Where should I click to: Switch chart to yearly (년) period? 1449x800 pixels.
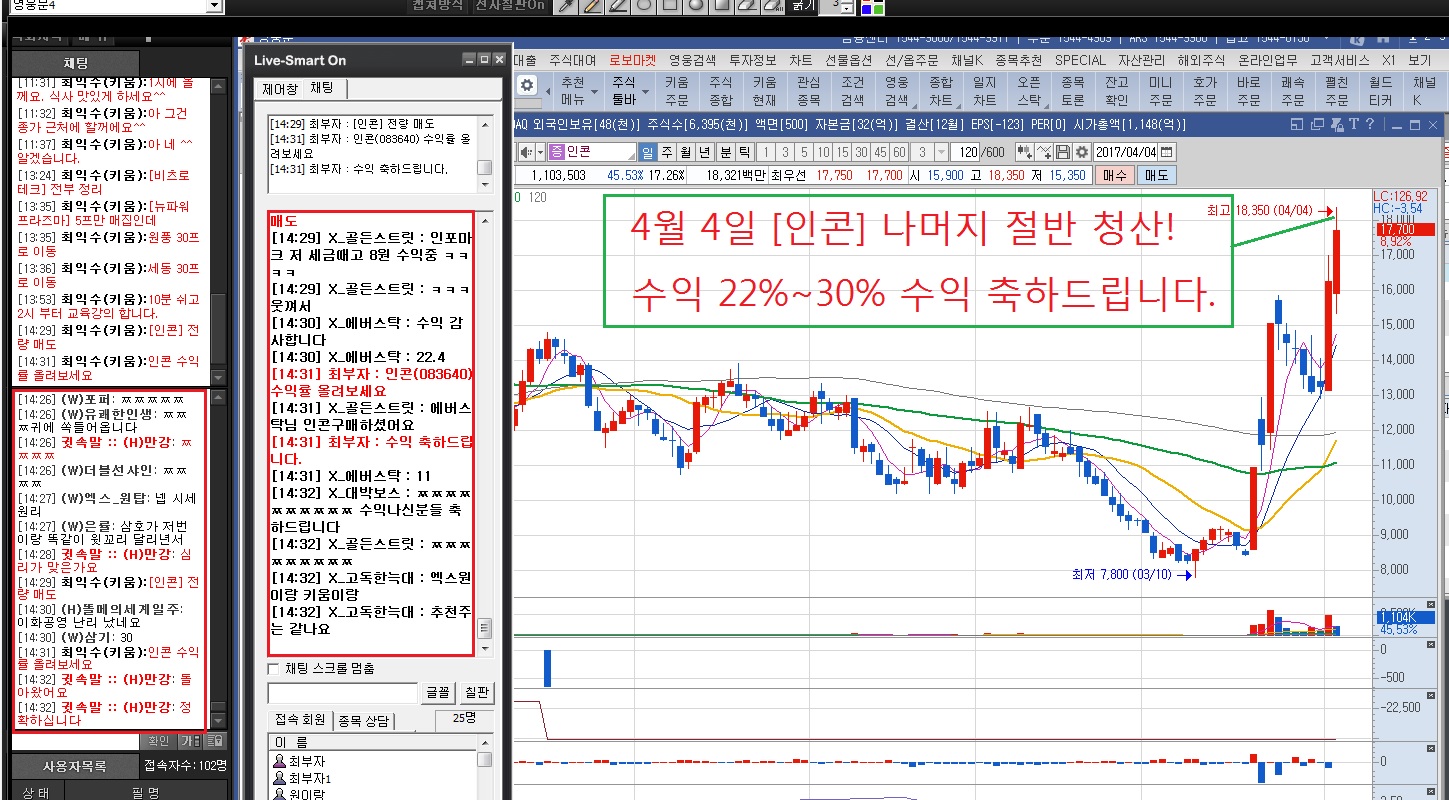click(x=704, y=152)
